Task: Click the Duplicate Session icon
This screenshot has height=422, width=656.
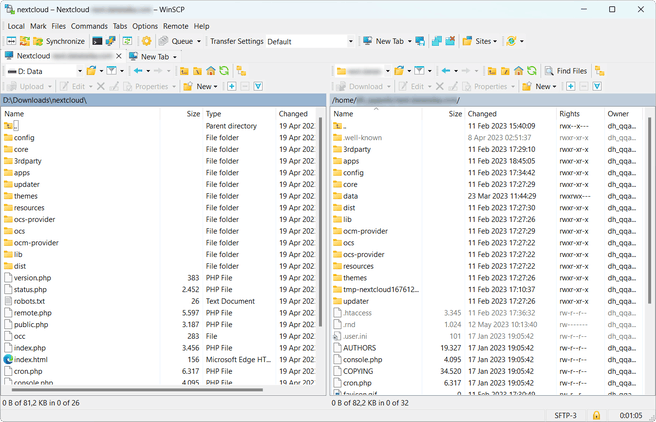Action: (x=437, y=41)
